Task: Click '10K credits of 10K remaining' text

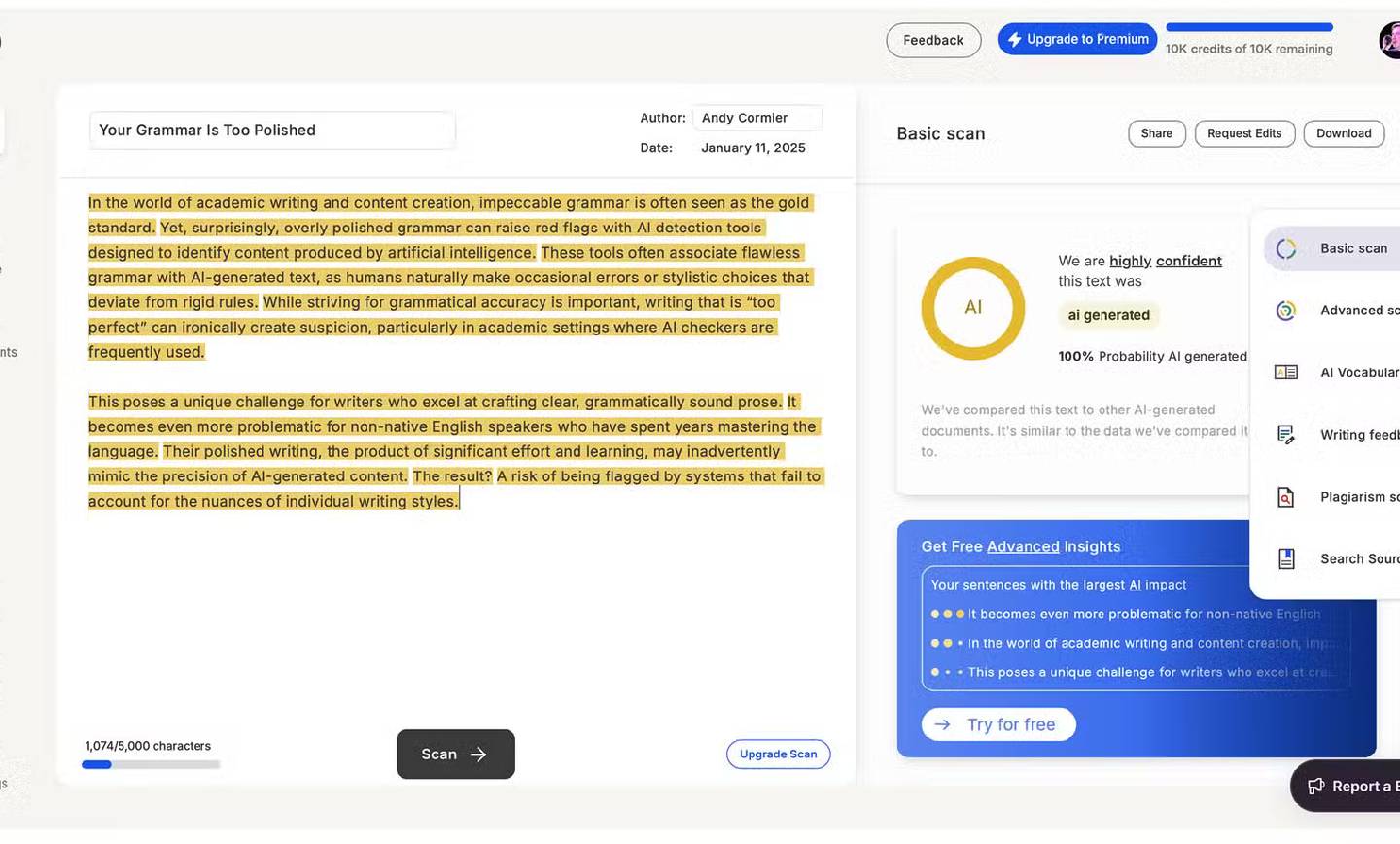Action: tap(1249, 49)
